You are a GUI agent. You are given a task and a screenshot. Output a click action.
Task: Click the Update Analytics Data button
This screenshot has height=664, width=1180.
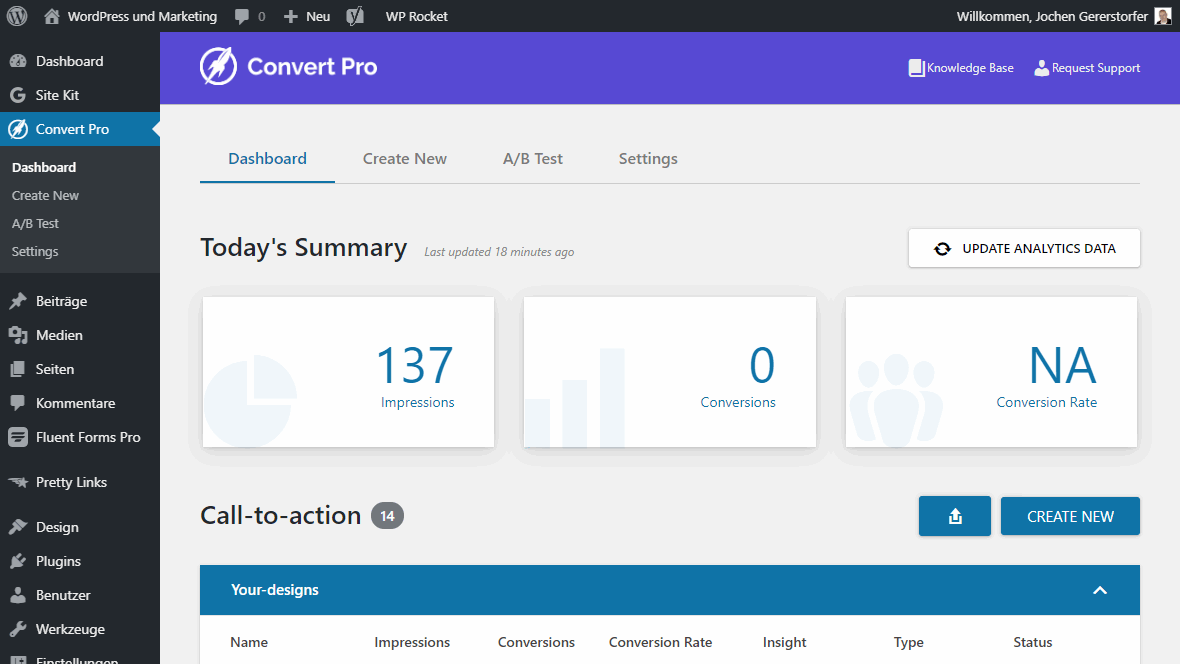[1024, 248]
